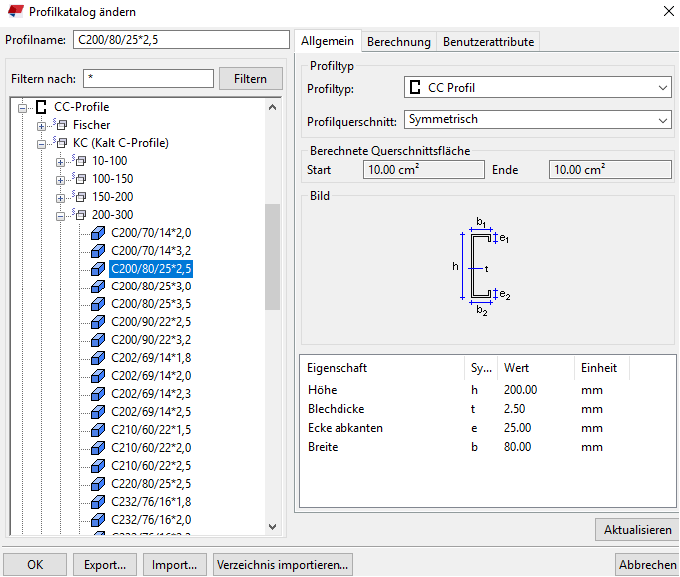Click the Wert column header
The image size is (680, 577).
[x=536, y=368]
